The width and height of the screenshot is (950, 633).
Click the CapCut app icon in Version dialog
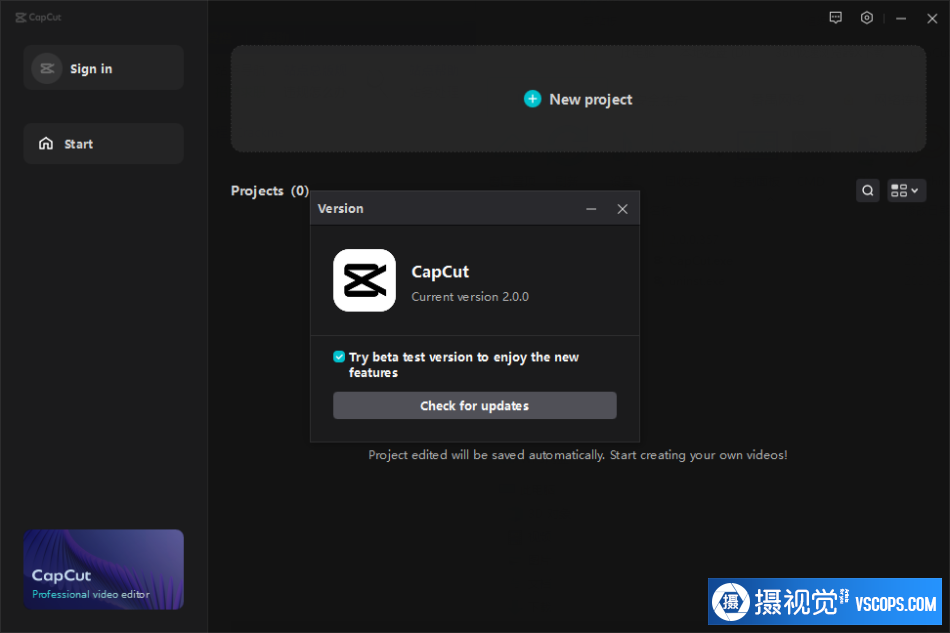pos(364,280)
